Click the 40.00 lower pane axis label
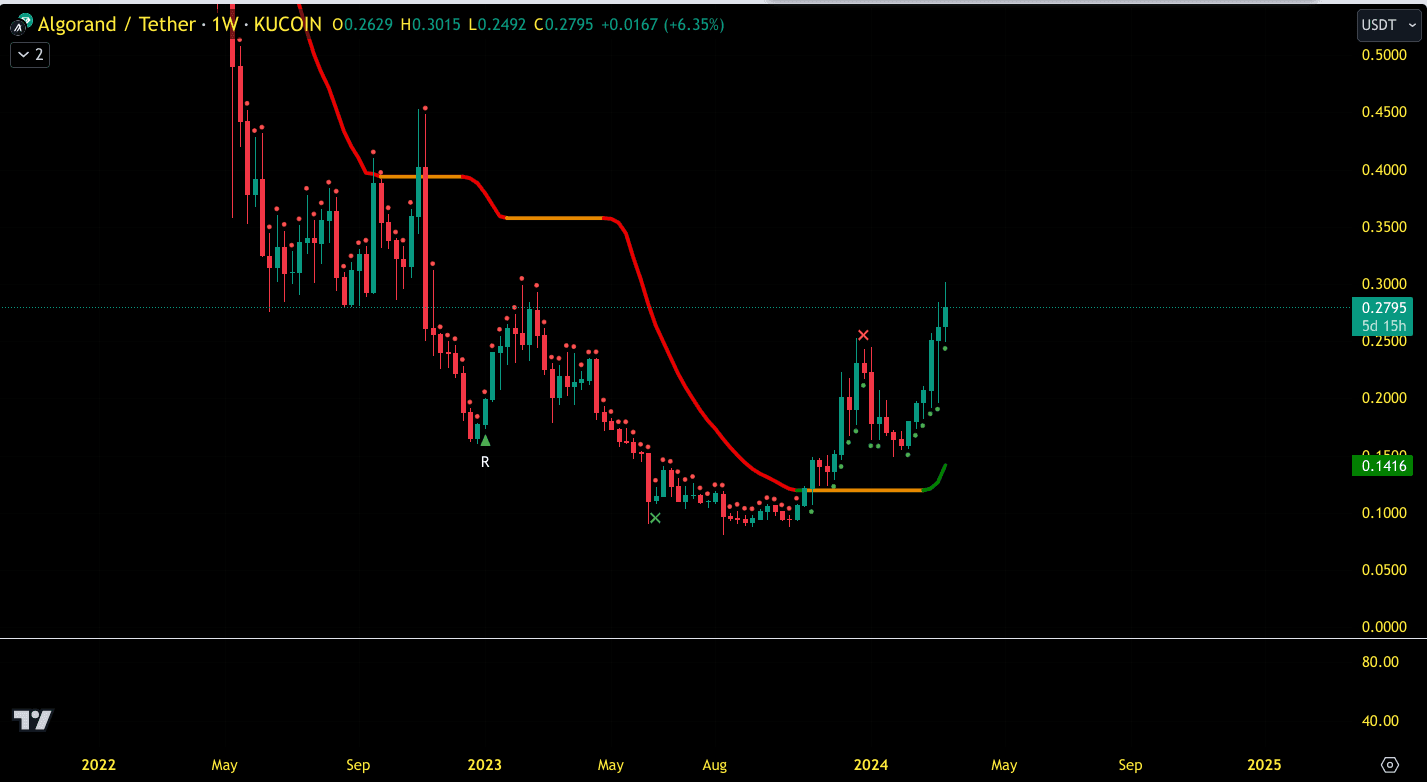Image resolution: width=1427 pixels, height=784 pixels. click(x=1380, y=720)
